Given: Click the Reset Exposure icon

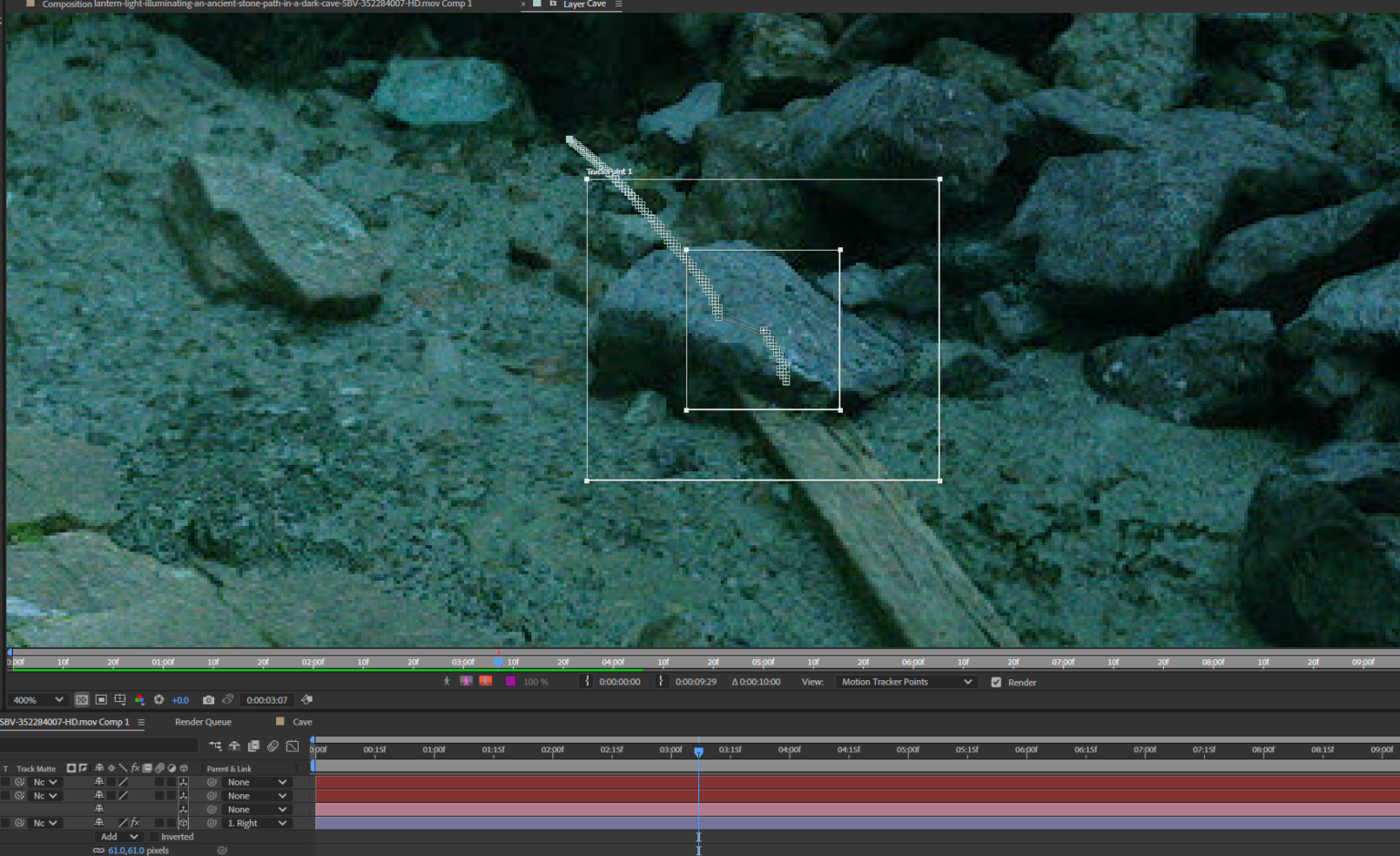Looking at the screenshot, I should (x=159, y=700).
